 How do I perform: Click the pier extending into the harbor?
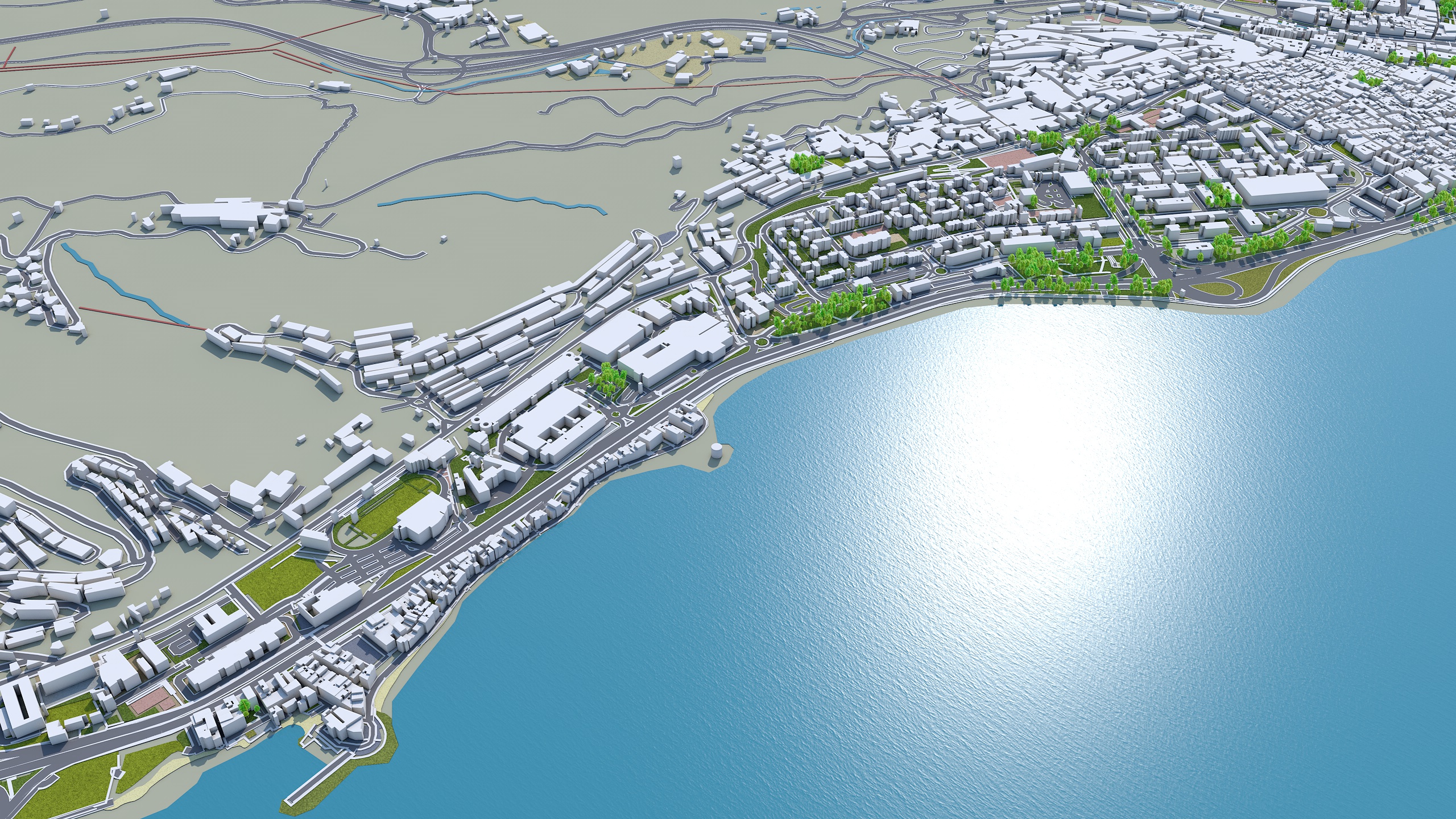(318, 778)
